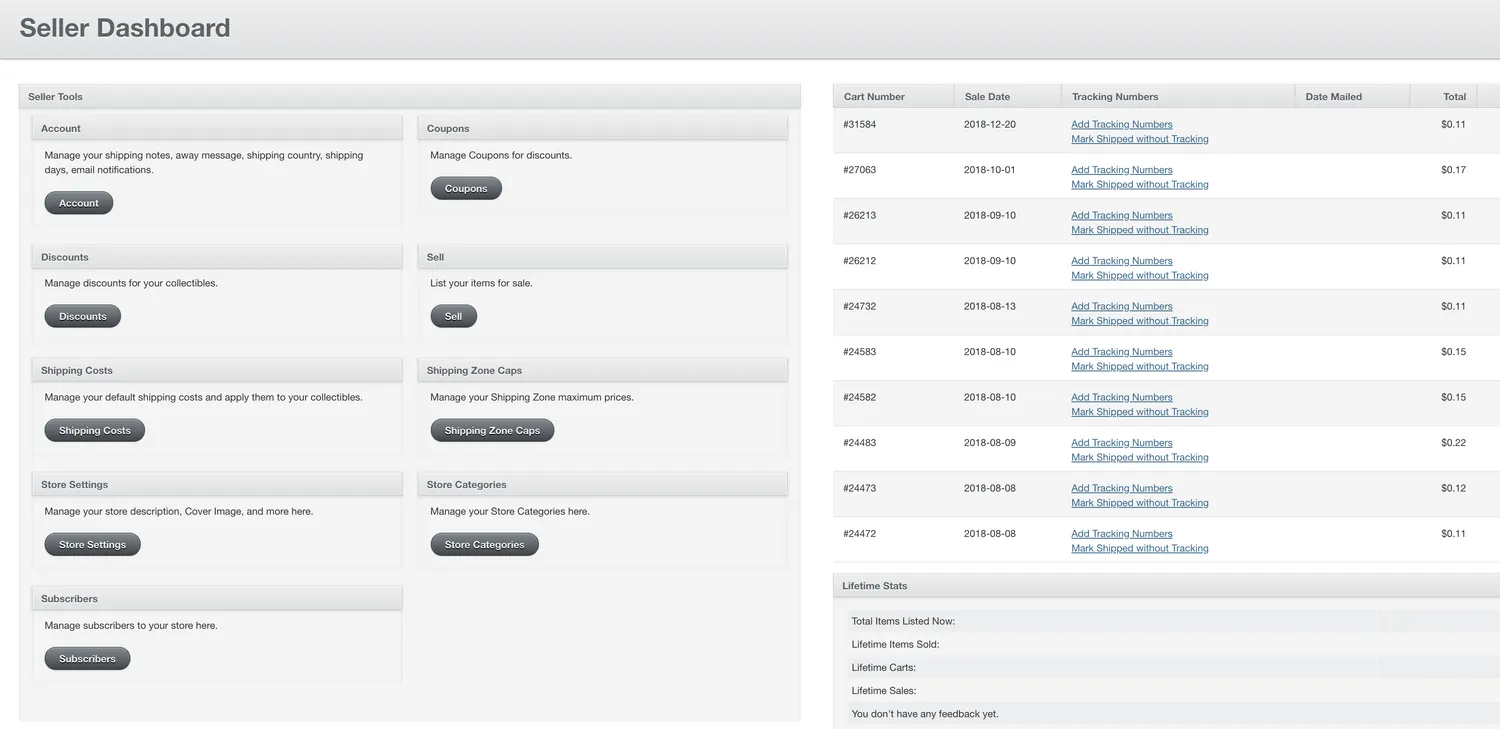Add Tracking Numbers for cart #27063
The height and width of the screenshot is (729, 1500).
point(1121,170)
